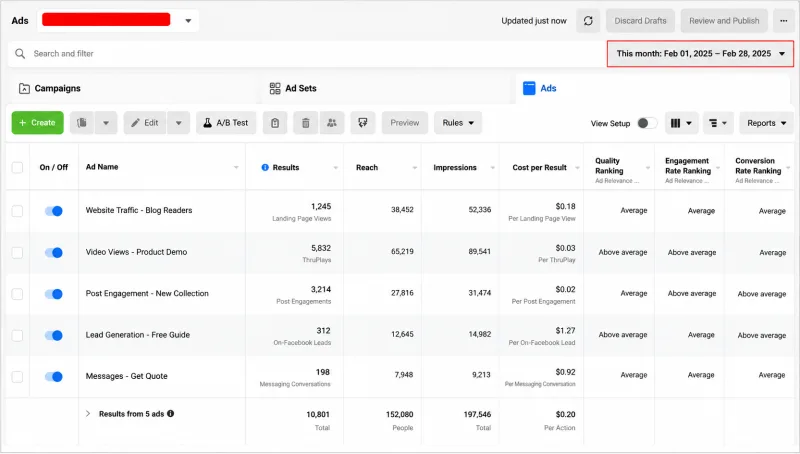
Task: Click the clipboard paste icon button
Action: click(275, 123)
